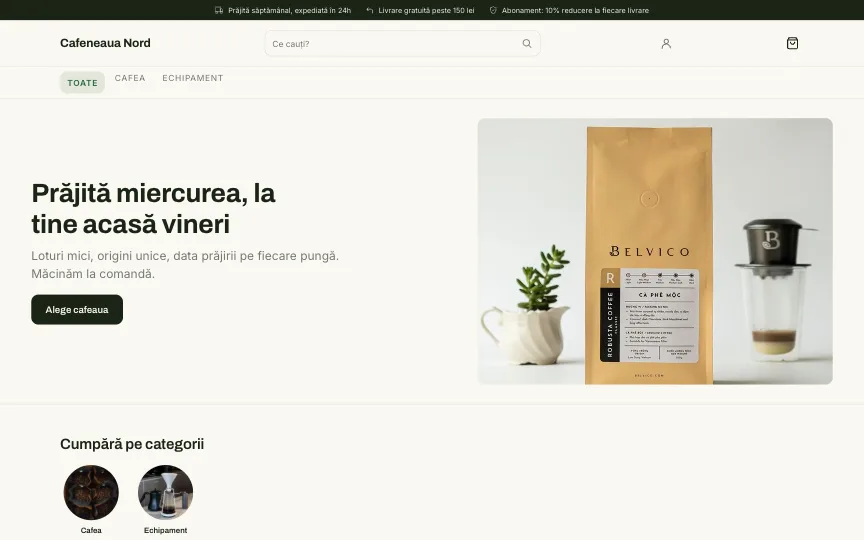This screenshot has width=864, height=540.
Task: Open the Echipament category thumbnail
Action: point(165,492)
